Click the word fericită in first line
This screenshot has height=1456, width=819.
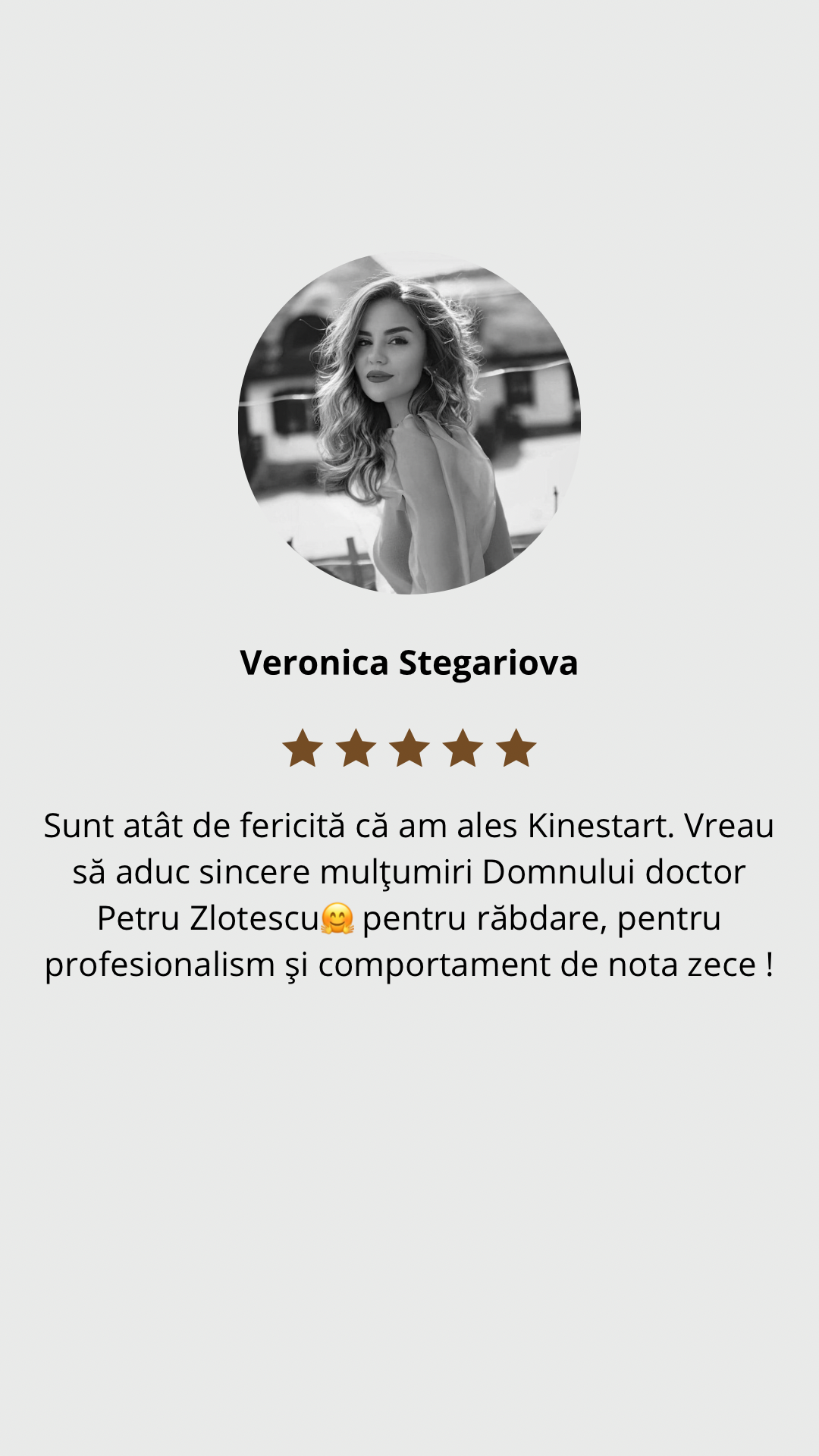[x=293, y=826]
